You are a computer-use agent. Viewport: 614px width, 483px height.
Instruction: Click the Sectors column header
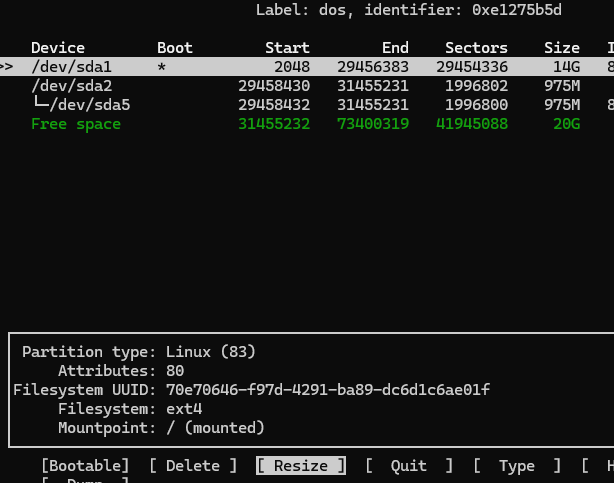click(x=476, y=48)
